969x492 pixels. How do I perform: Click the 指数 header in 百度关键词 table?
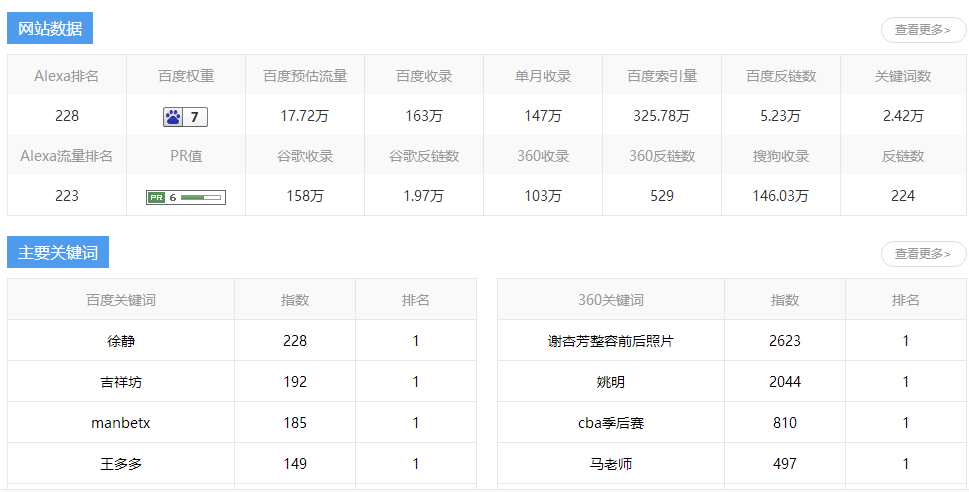(295, 300)
